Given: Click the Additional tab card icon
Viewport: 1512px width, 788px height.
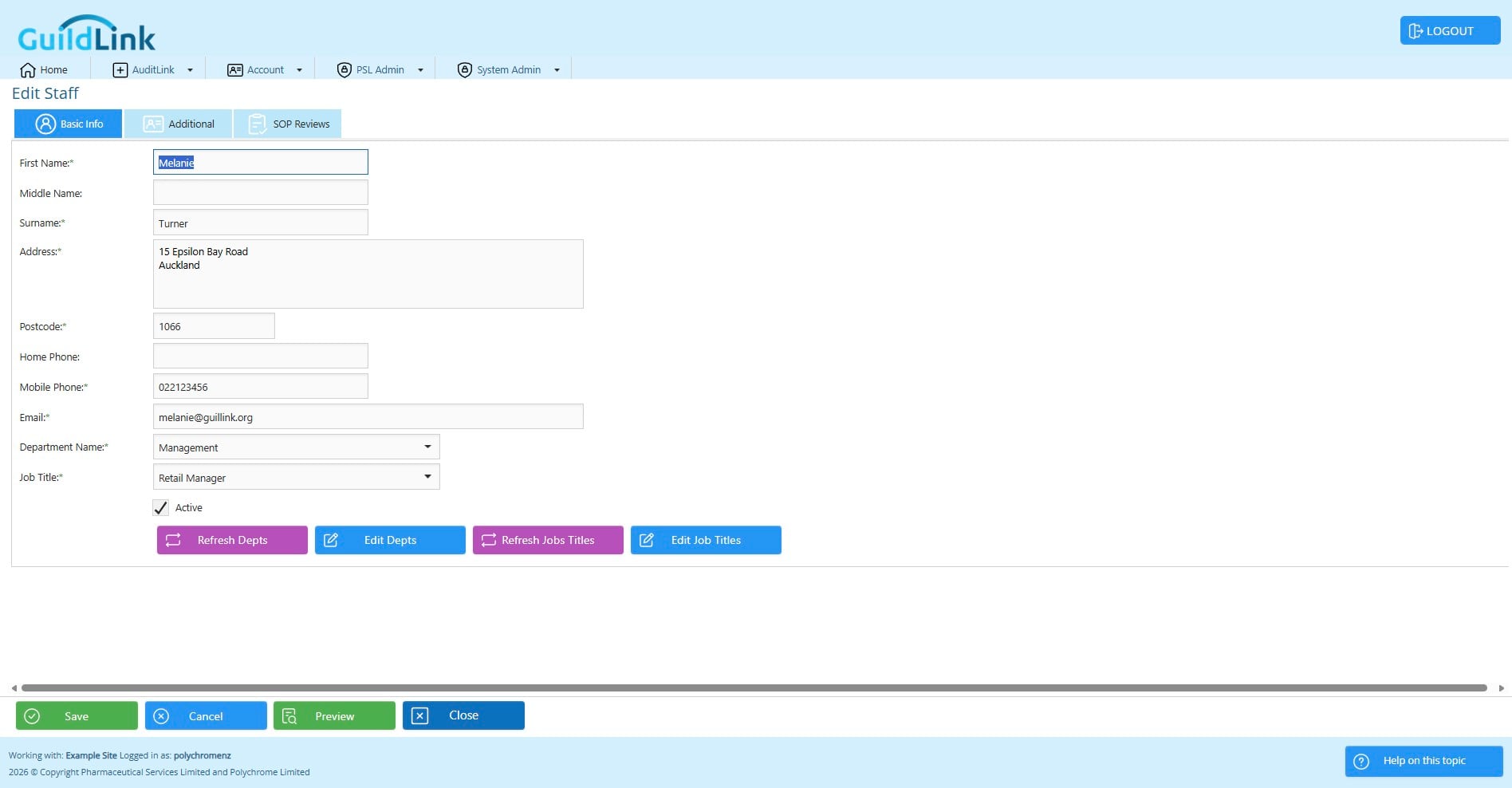Looking at the screenshot, I should pyautogui.click(x=153, y=124).
